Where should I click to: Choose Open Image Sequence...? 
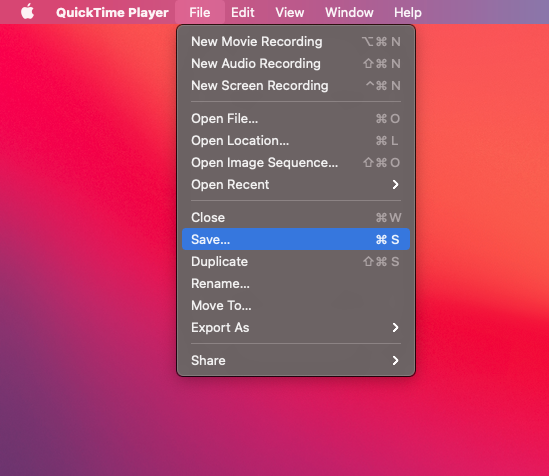point(296,163)
